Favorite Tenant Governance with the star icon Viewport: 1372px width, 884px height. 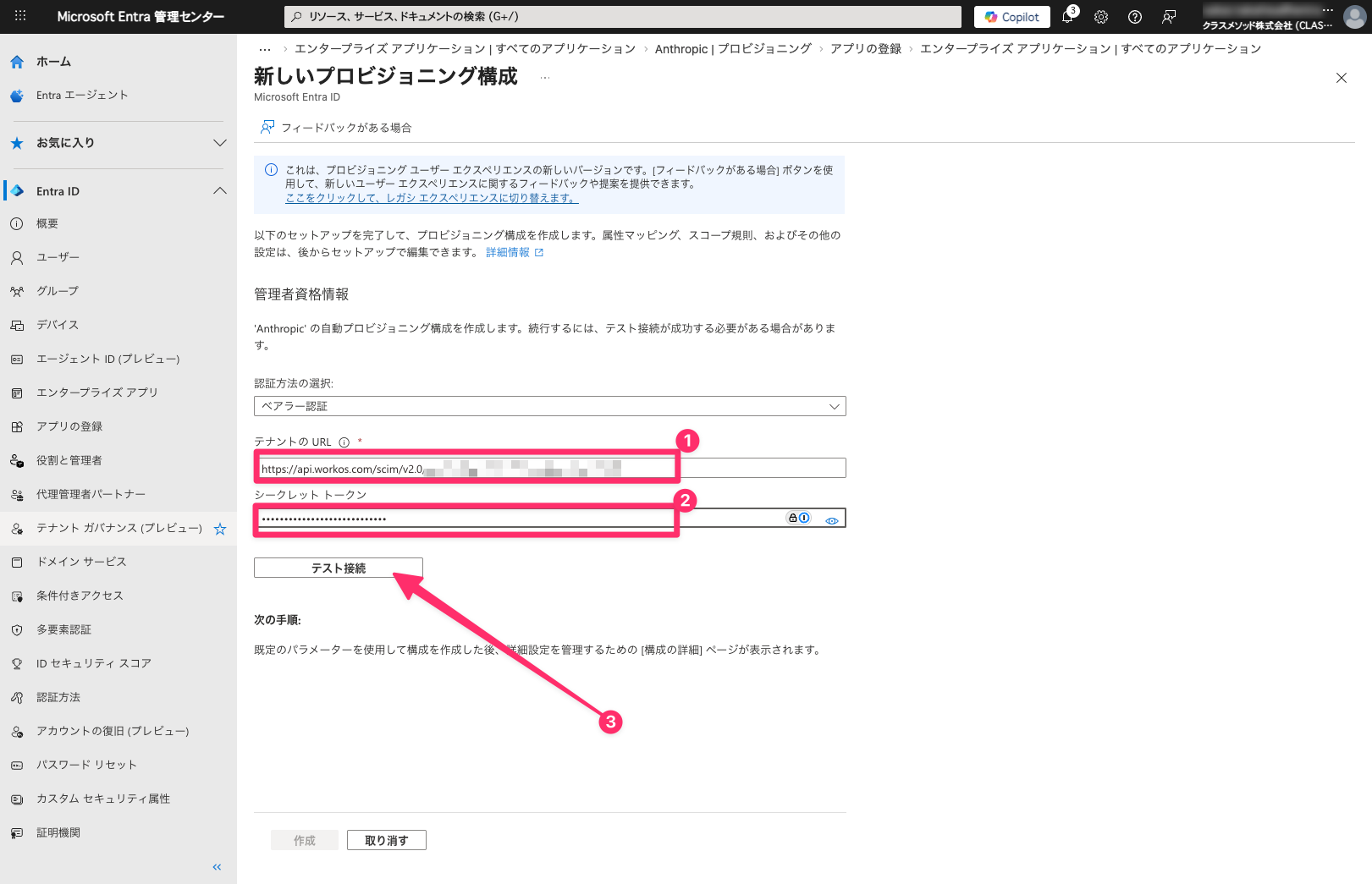[220, 529]
